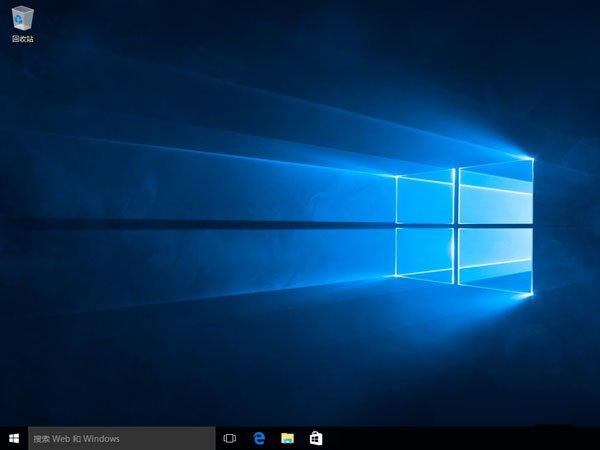
Task: Select the blue 'e' browser icon
Action: point(258,438)
